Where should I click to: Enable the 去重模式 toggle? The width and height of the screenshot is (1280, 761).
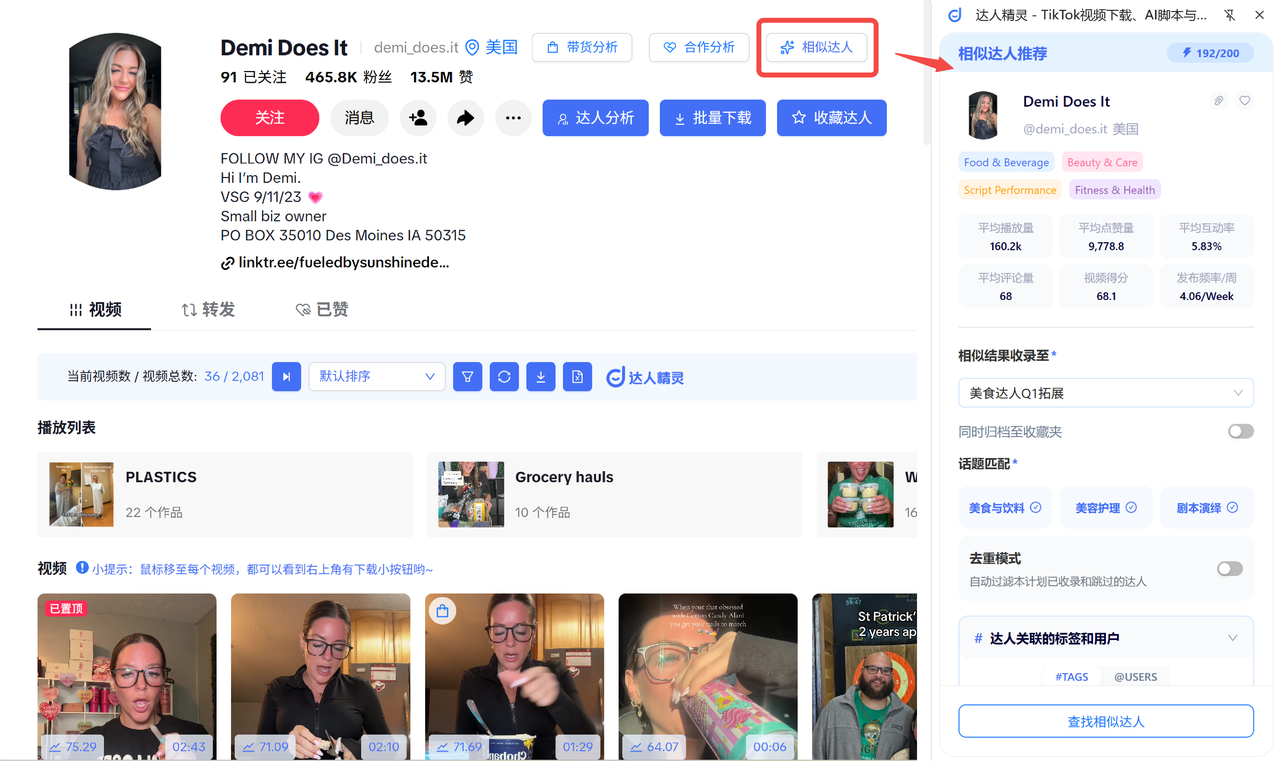pyautogui.click(x=1230, y=568)
